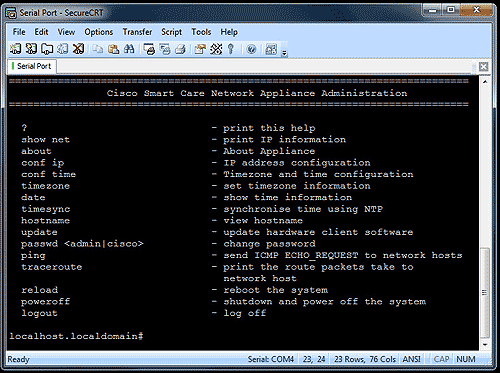Click the 'passwd <admin|cisco>' command text
The height and width of the screenshot is (373, 500).
pos(82,244)
